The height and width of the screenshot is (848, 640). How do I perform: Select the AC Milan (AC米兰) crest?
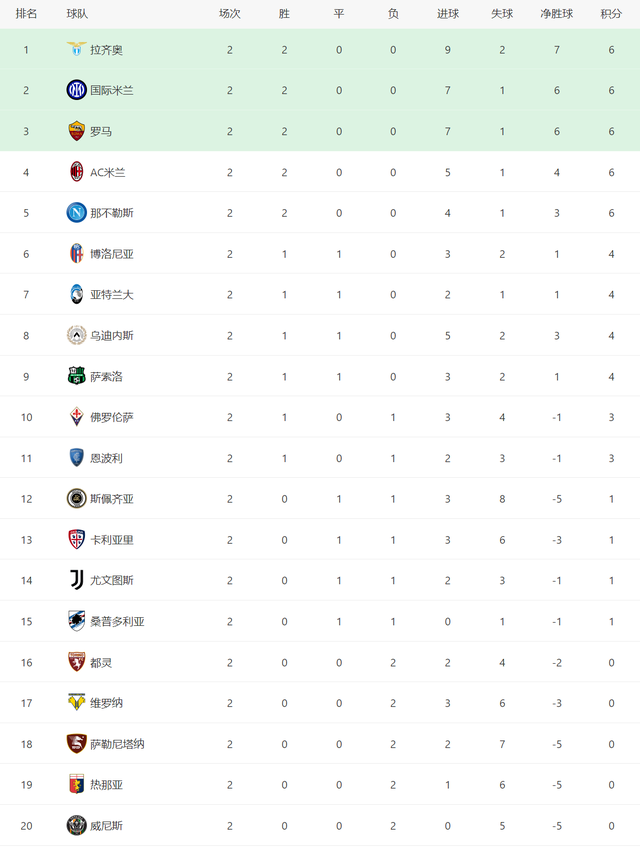76,172
